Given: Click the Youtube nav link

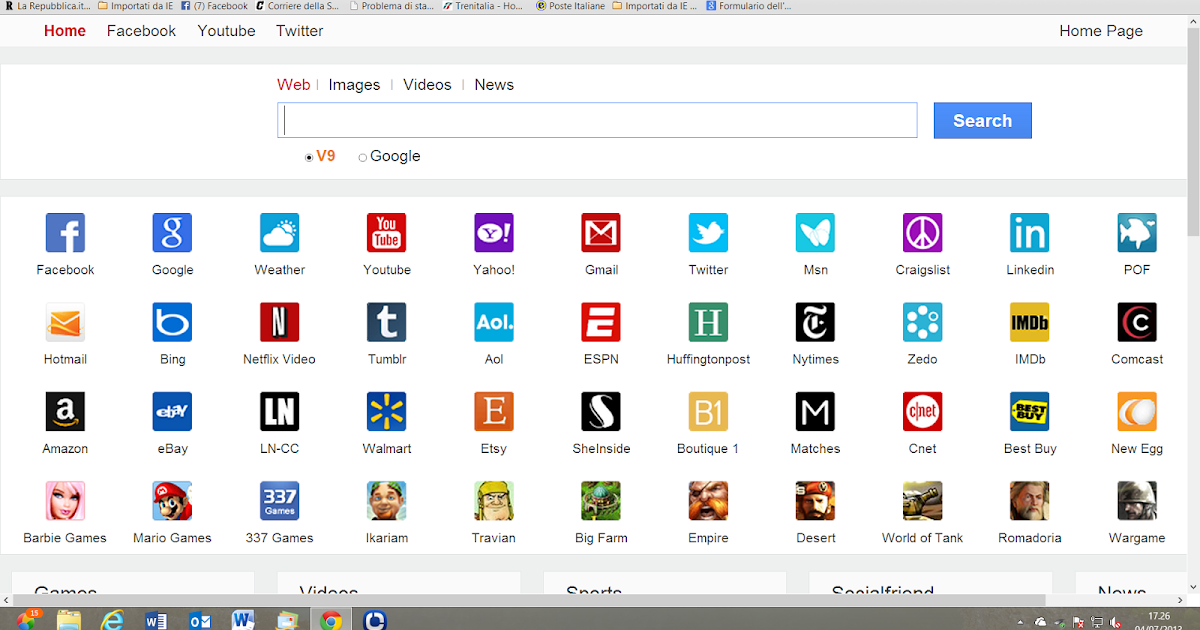Looking at the screenshot, I should [x=226, y=31].
